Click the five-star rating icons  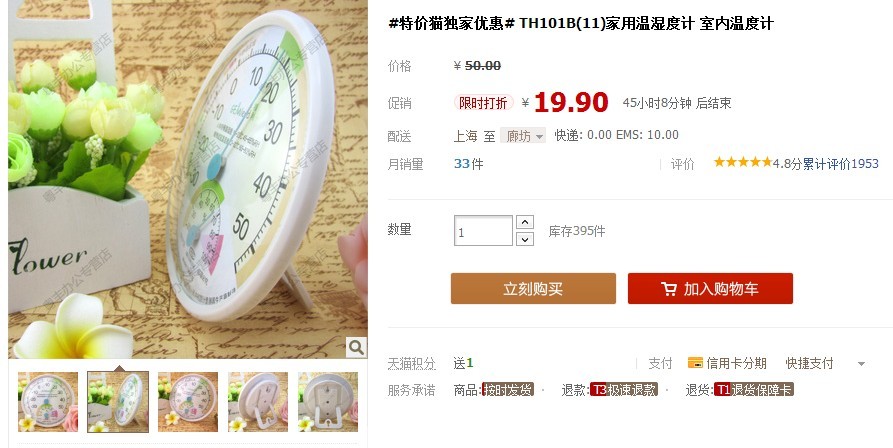[x=743, y=162]
